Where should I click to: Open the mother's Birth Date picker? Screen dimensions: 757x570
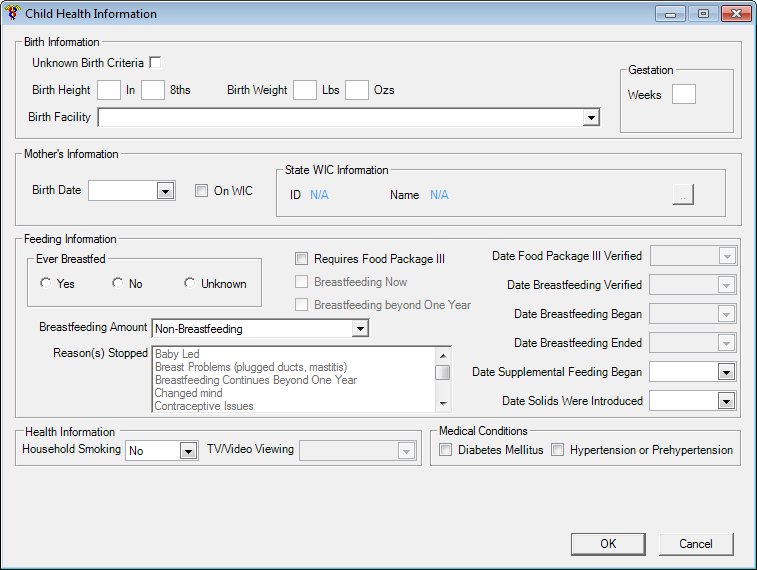pos(165,191)
